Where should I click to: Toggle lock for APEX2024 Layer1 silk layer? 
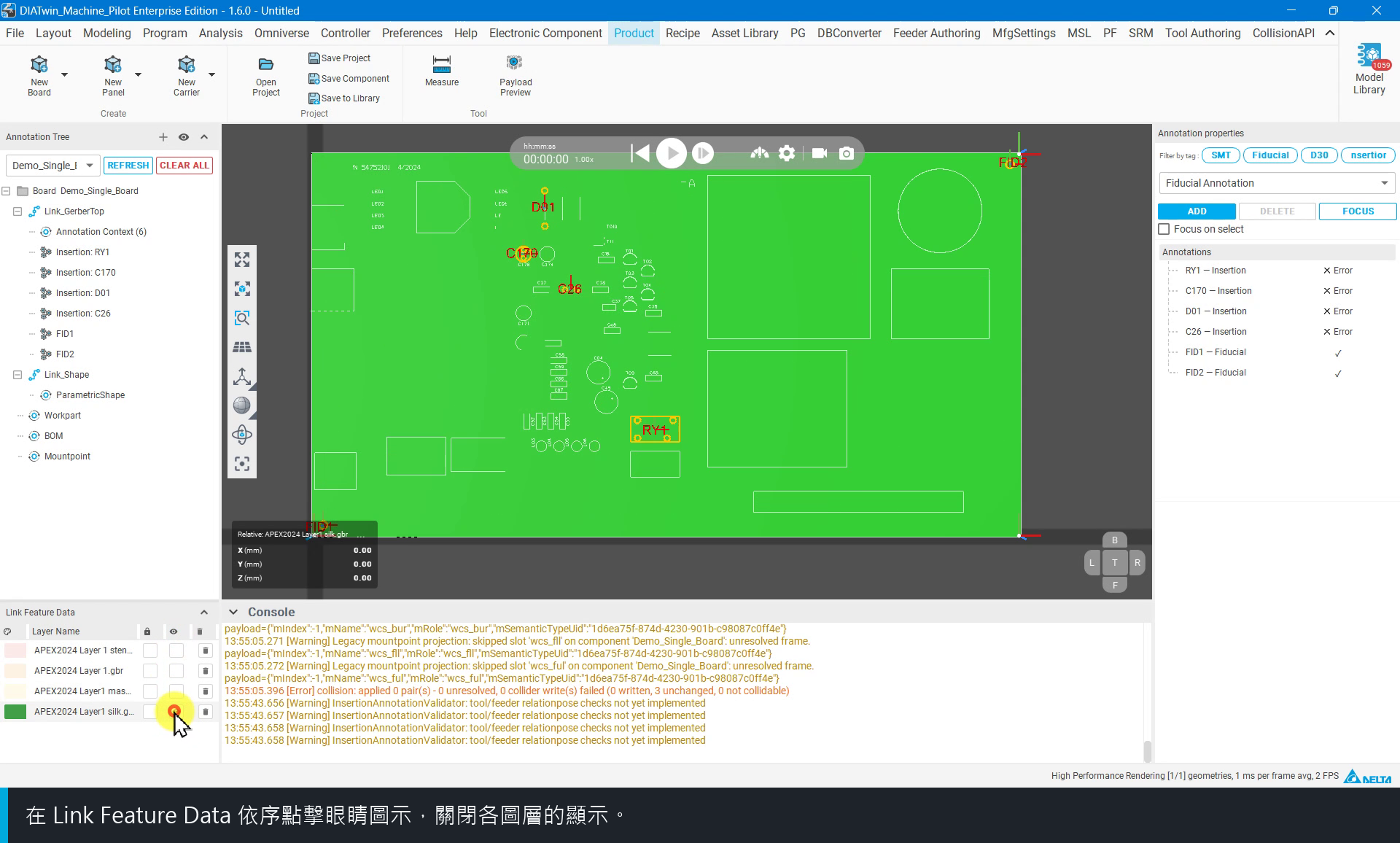click(x=150, y=712)
